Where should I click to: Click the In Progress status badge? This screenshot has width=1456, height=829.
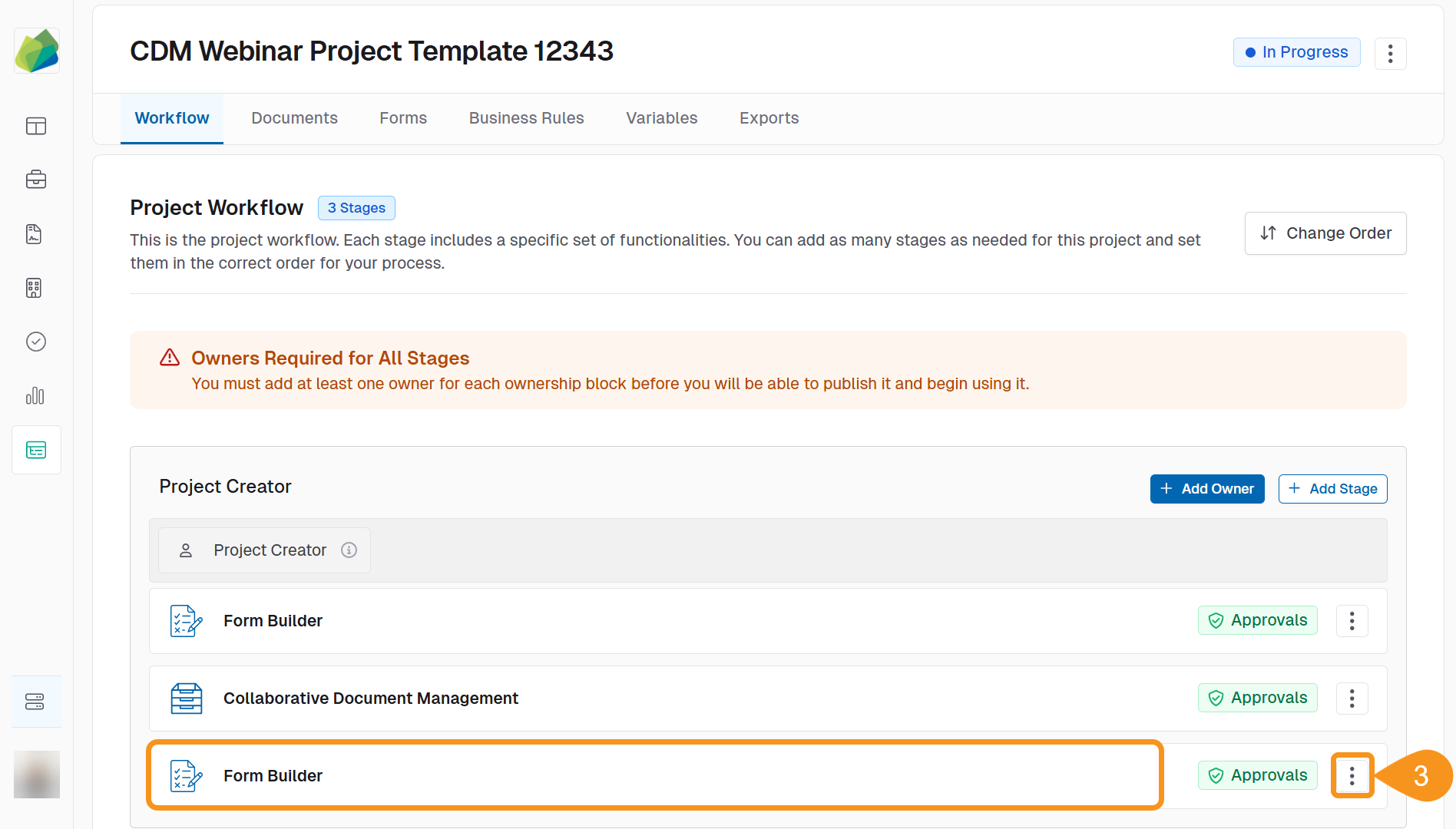(1296, 52)
